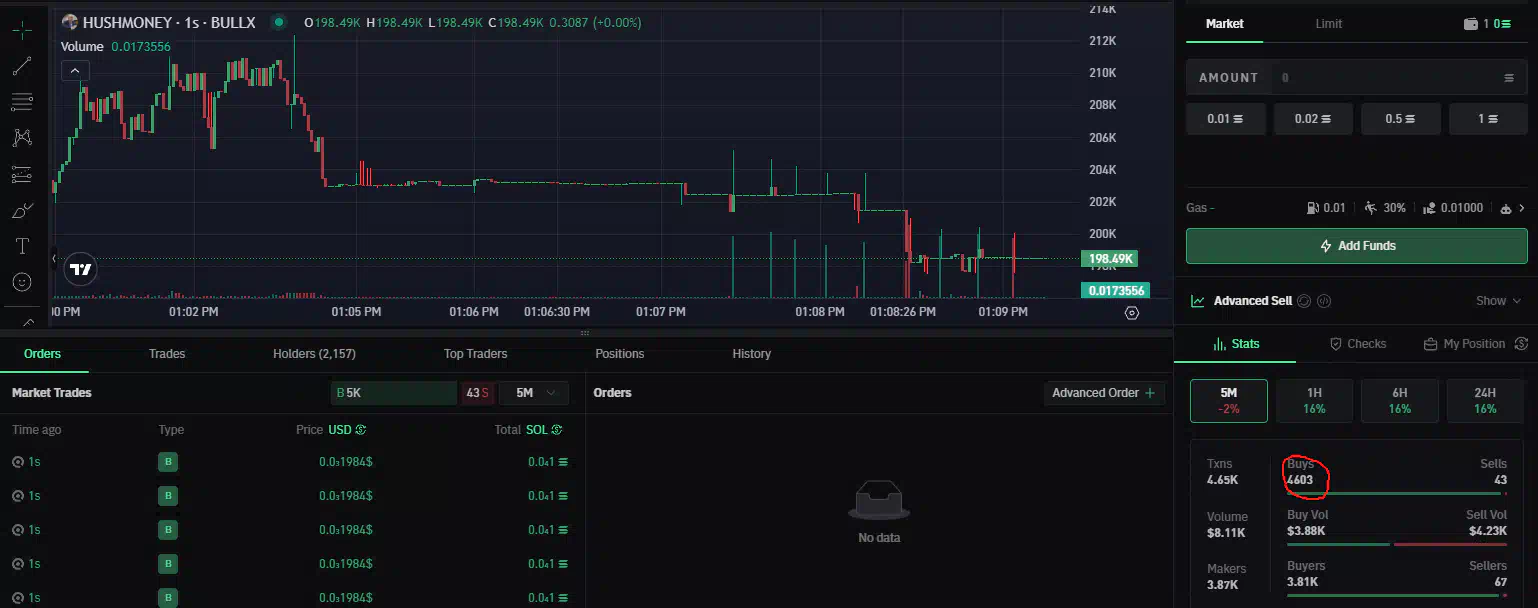Collapse the chart indicator legend
This screenshot has width=1538, height=608.
pyautogui.click(x=76, y=71)
